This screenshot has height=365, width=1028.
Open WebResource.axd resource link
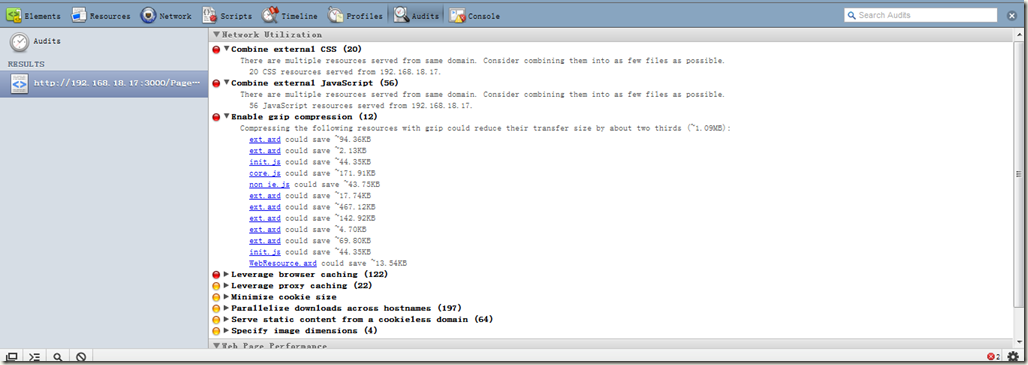pos(283,263)
